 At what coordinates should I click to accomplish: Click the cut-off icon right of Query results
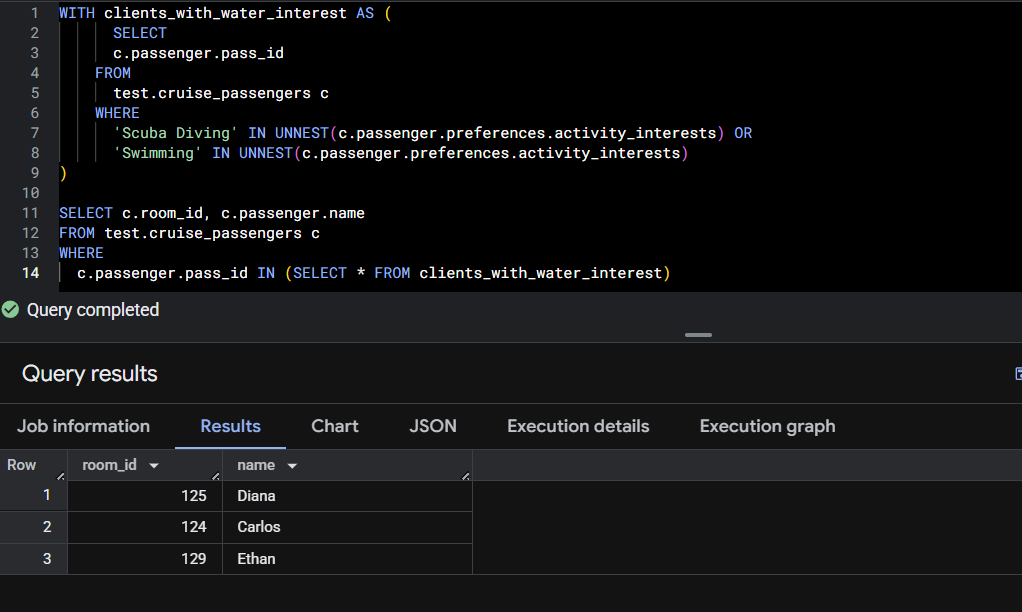[1018, 373]
